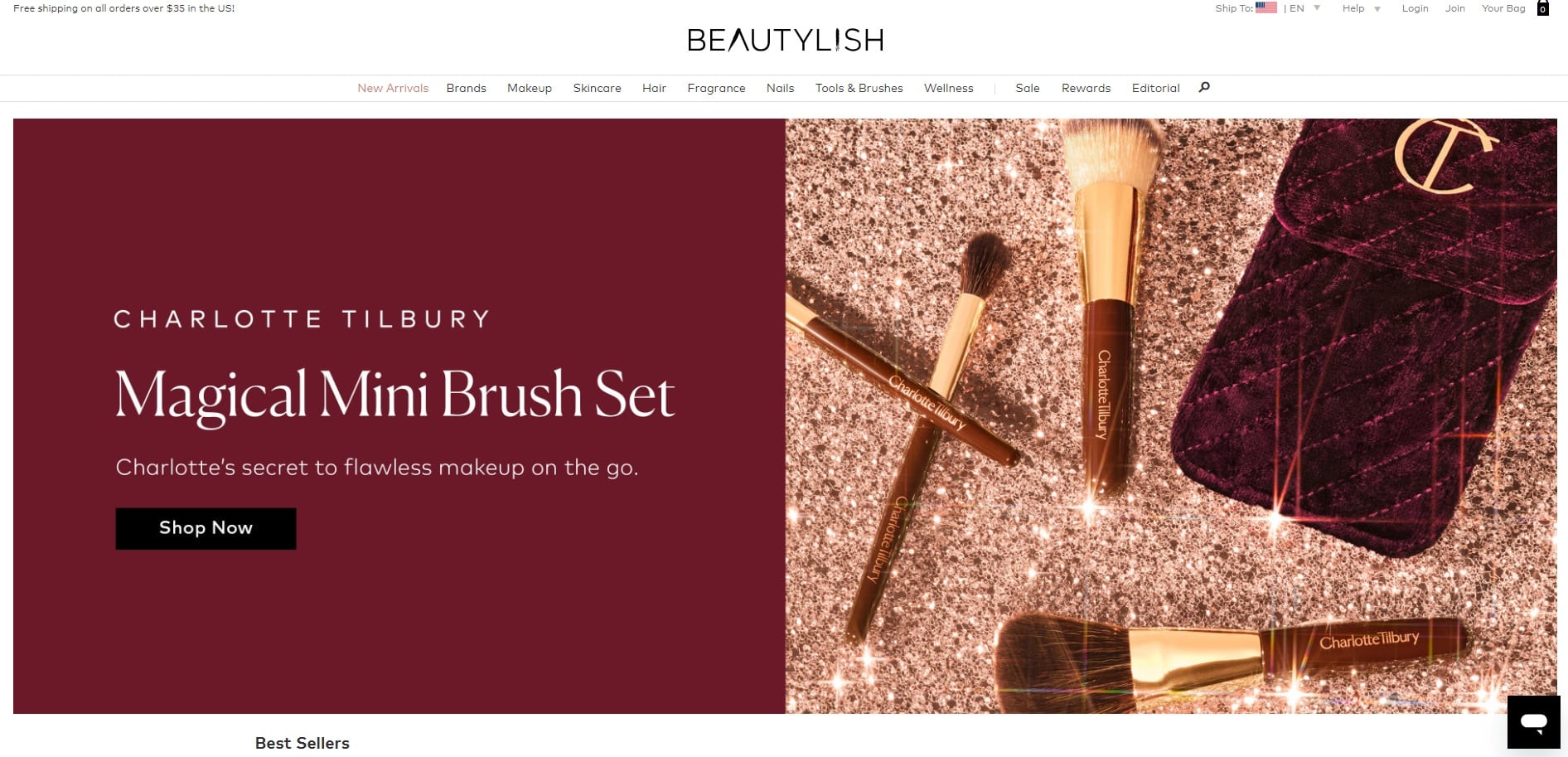The width and height of the screenshot is (1568, 757).
Task: Select Makeup in the navigation bar
Action: tap(530, 88)
